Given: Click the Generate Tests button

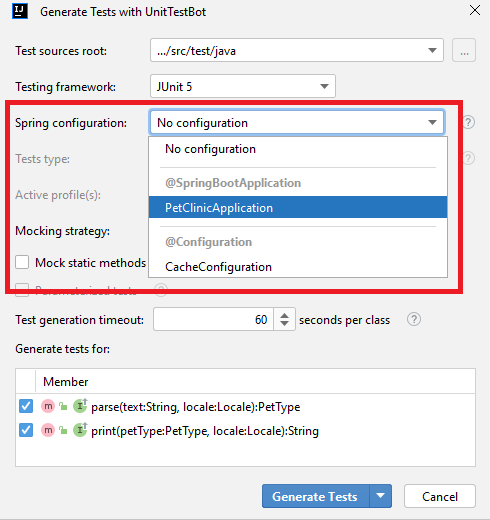Looking at the screenshot, I should (x=316, y=496).
